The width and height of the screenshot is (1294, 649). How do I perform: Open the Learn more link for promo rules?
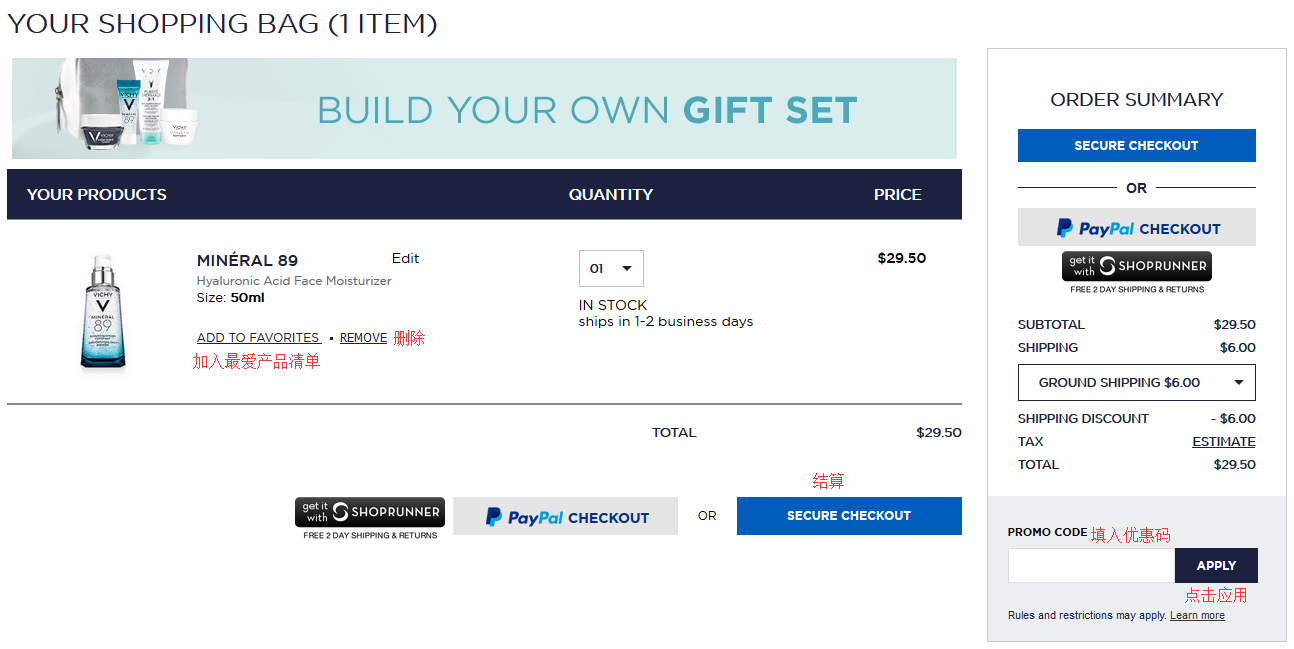click(1197, 616)
